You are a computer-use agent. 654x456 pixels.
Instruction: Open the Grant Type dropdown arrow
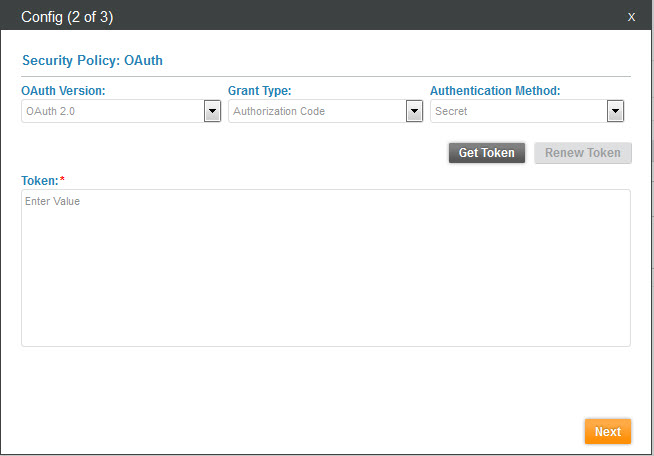(414, 111)
